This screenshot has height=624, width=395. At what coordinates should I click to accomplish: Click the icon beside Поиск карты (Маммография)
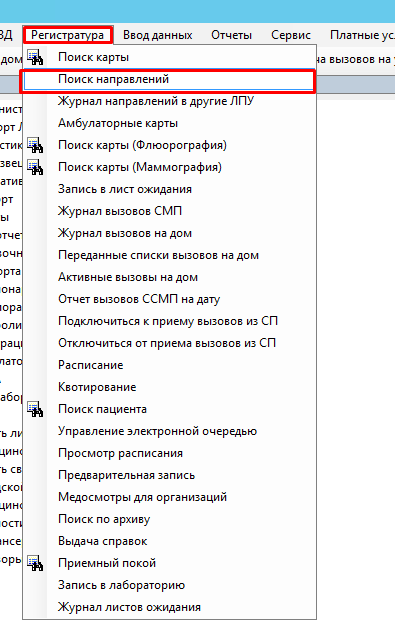pos(35,167)
